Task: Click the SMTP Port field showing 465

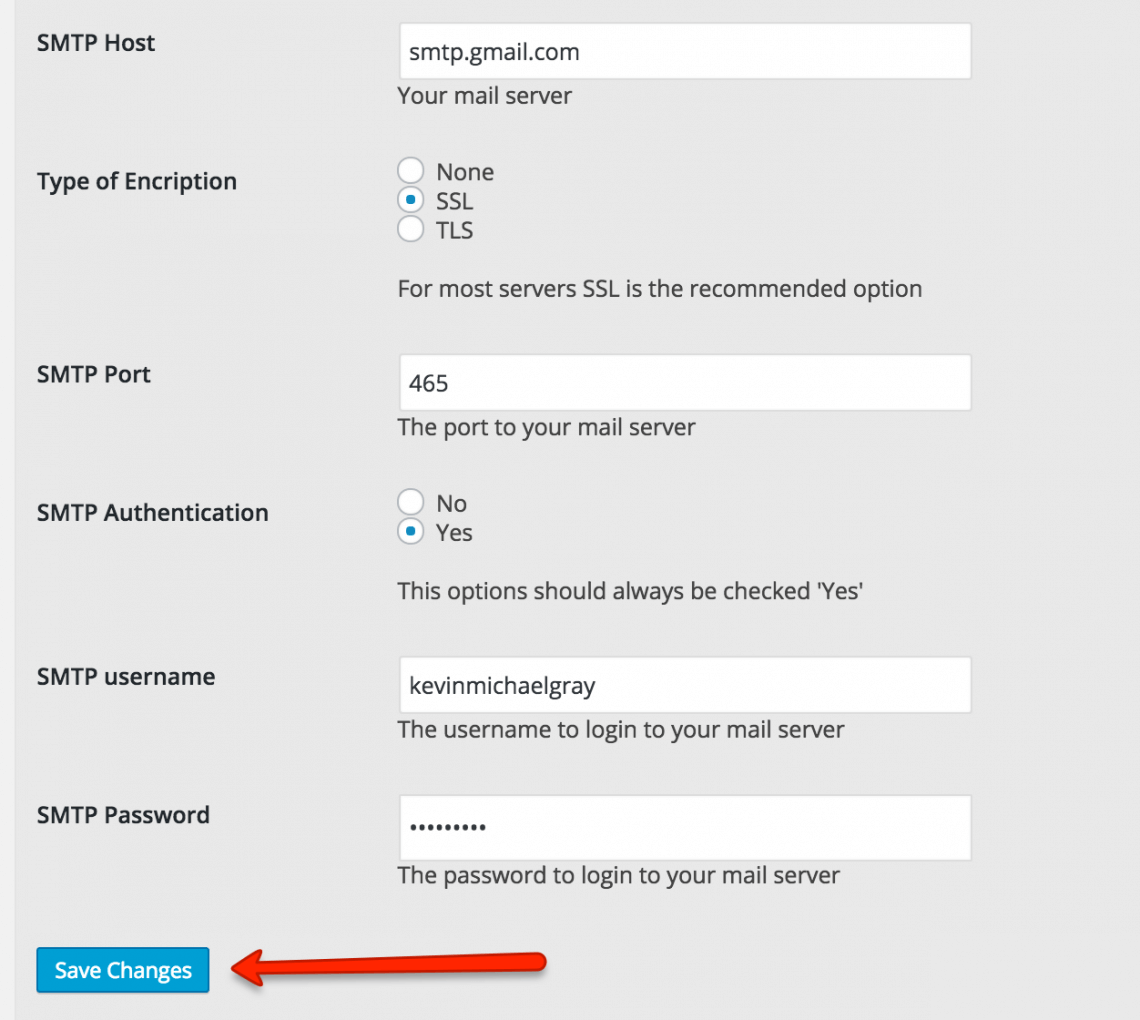Action: point(684,382)
